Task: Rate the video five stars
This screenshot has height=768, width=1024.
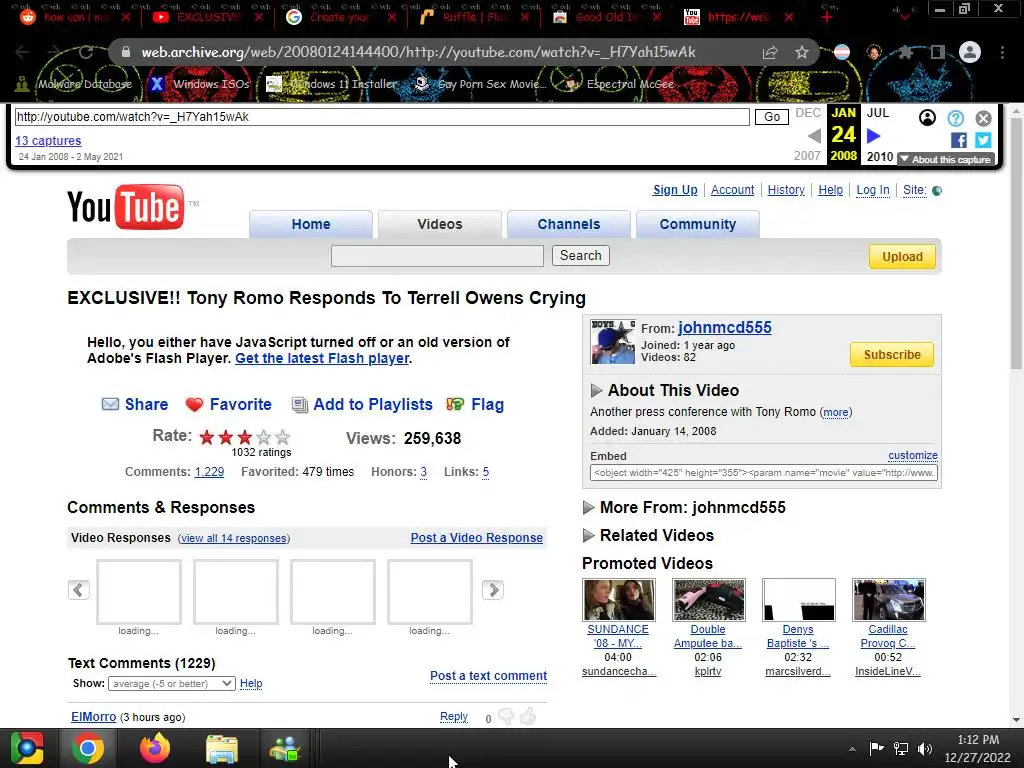Action: [x=282, y=437]
